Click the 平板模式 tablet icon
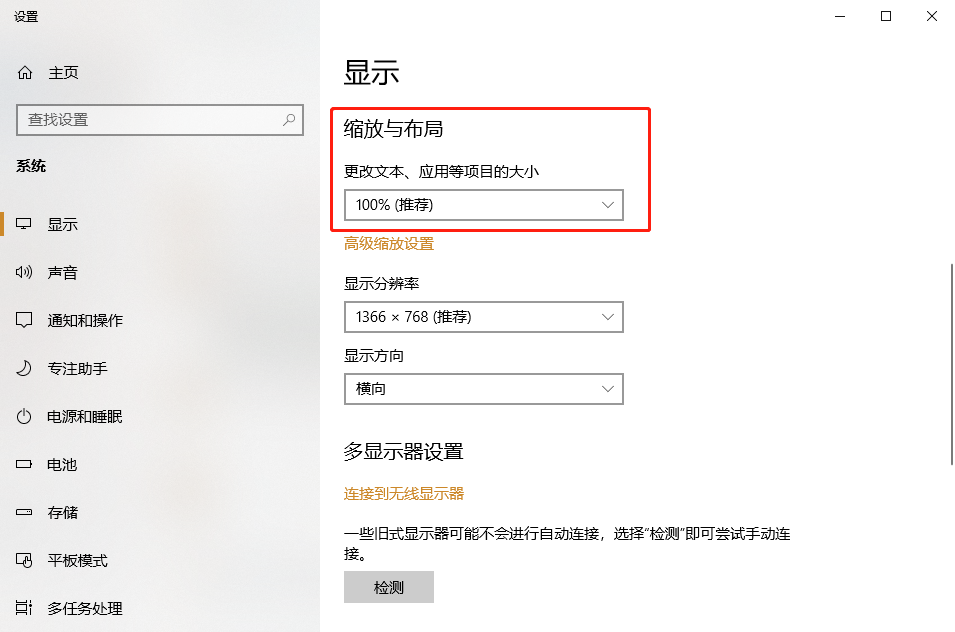Viewport: 955px width, 632px height. (24, 560)
